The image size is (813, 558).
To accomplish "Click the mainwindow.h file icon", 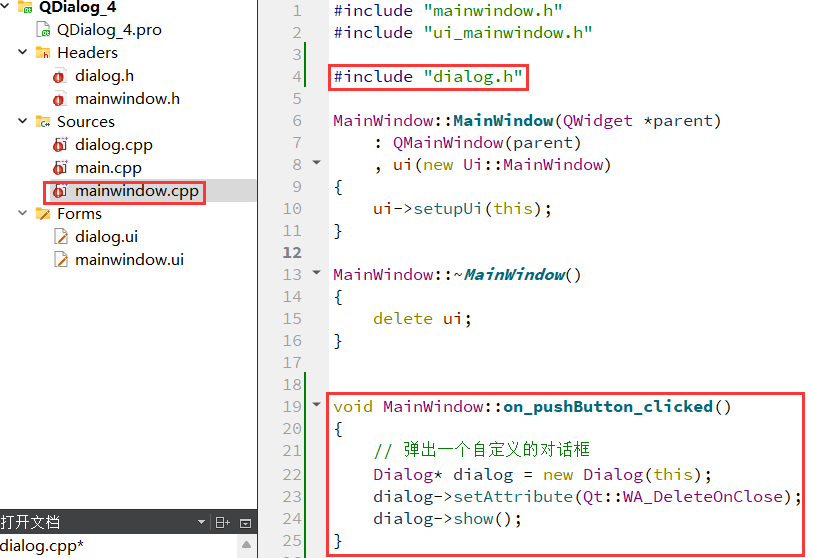I will 59,99.
